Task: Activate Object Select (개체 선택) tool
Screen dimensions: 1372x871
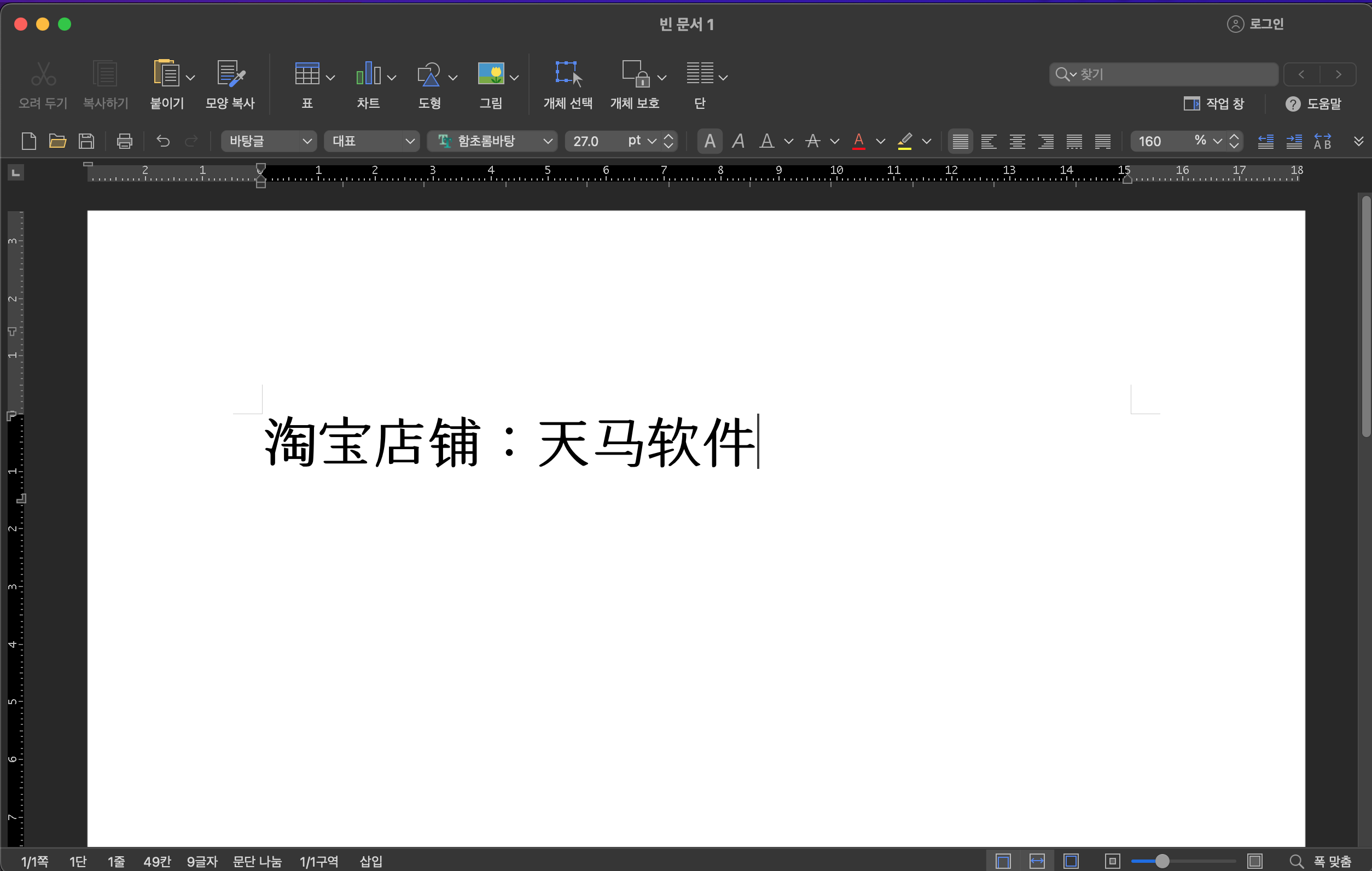Action: coord(568,74)
